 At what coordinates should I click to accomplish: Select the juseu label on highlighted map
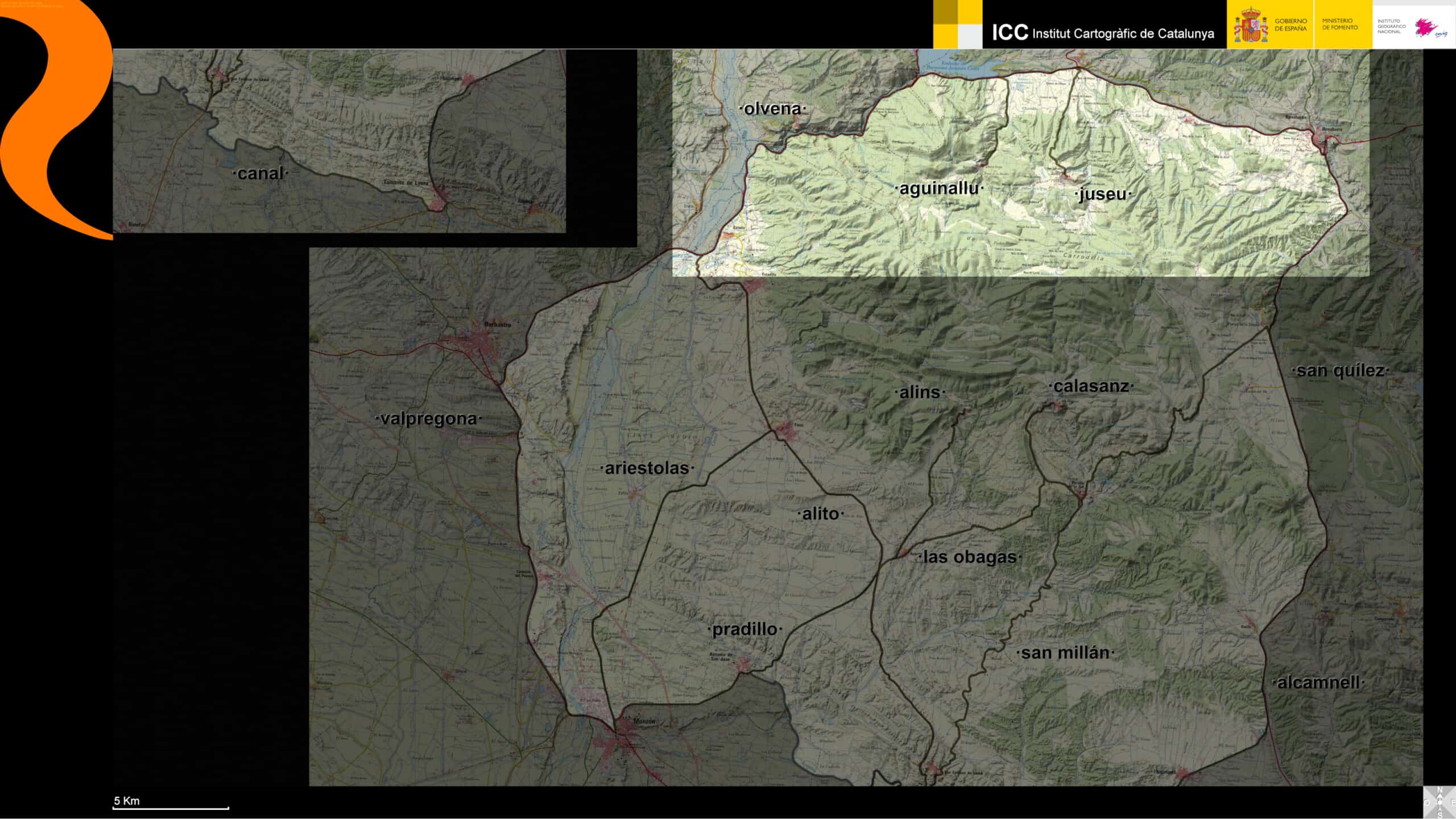point(1102,194)
